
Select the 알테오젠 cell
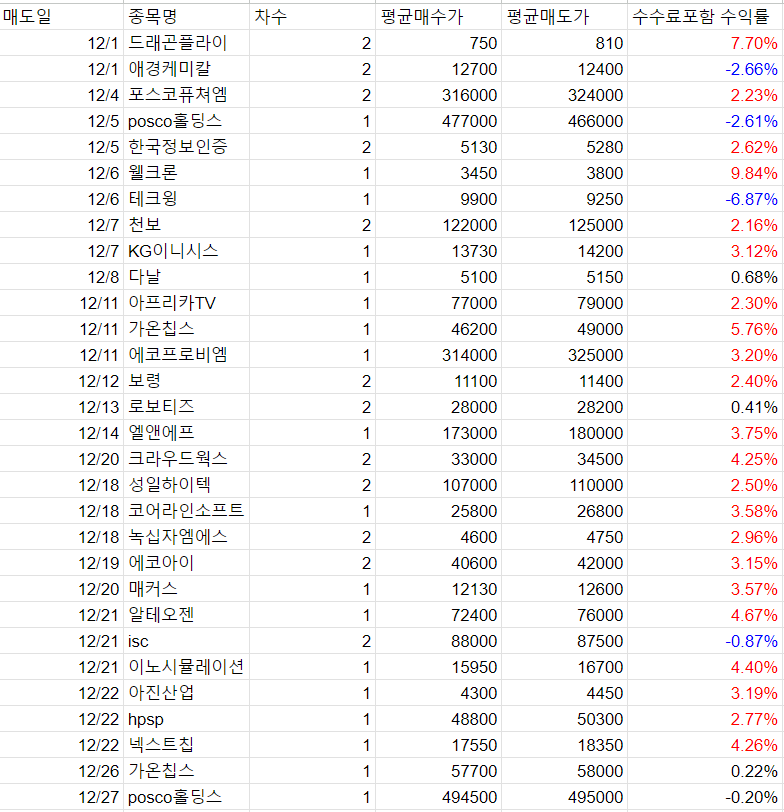tap(186, 615)
